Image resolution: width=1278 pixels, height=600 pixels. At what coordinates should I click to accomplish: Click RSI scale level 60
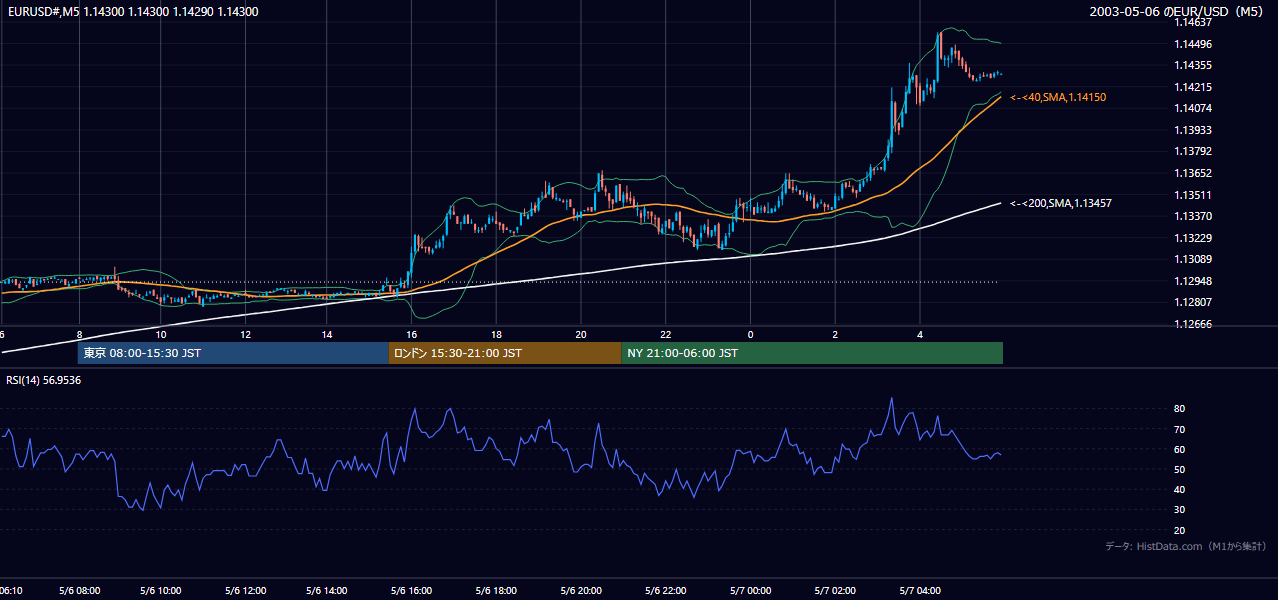tap(1180, 449)
